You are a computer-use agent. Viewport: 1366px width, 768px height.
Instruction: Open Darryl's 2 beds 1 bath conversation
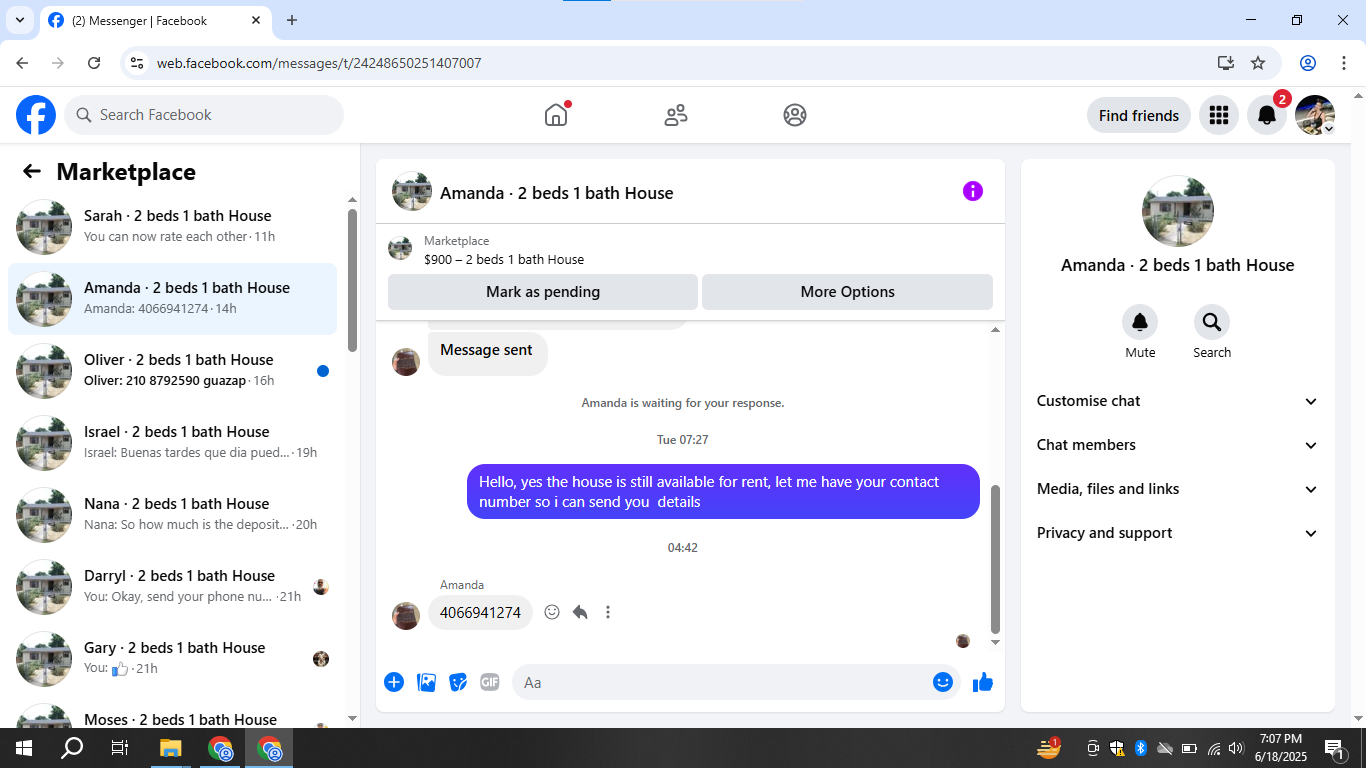click(x=172, y=587)
